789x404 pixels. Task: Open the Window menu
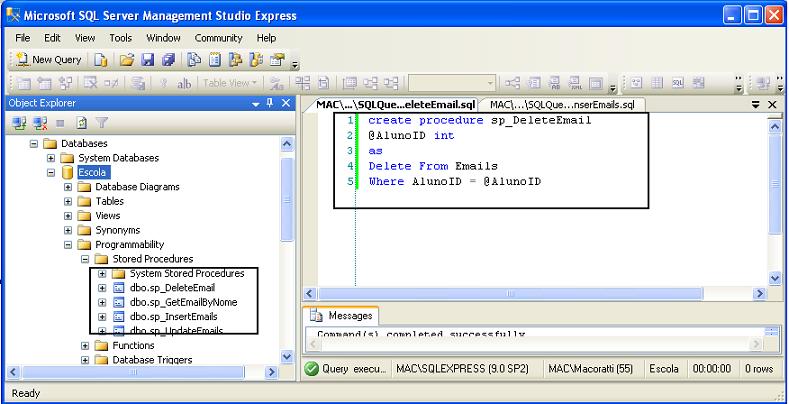pos(163,38)
